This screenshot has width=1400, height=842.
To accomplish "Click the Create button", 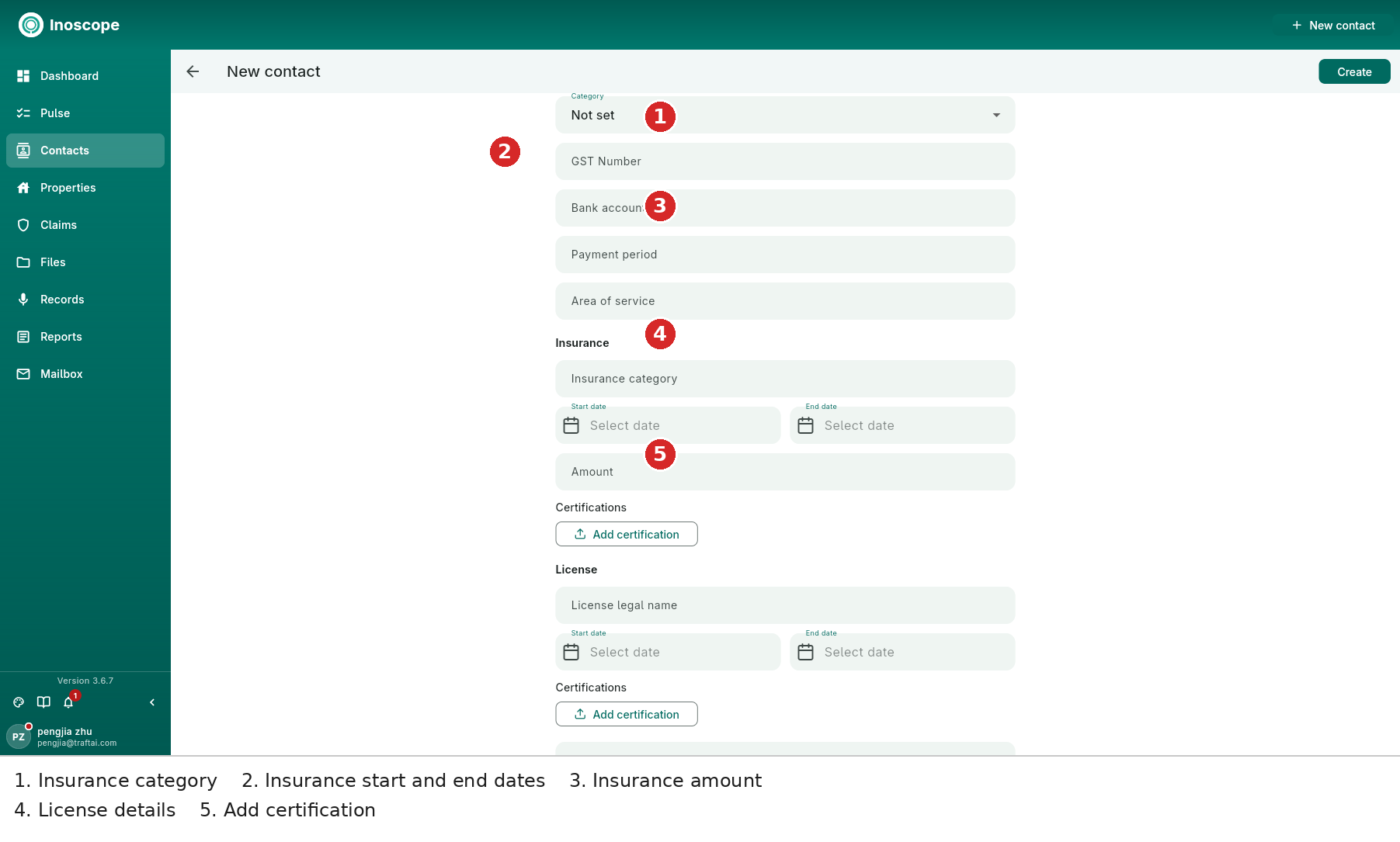I will coord(1354,71).
